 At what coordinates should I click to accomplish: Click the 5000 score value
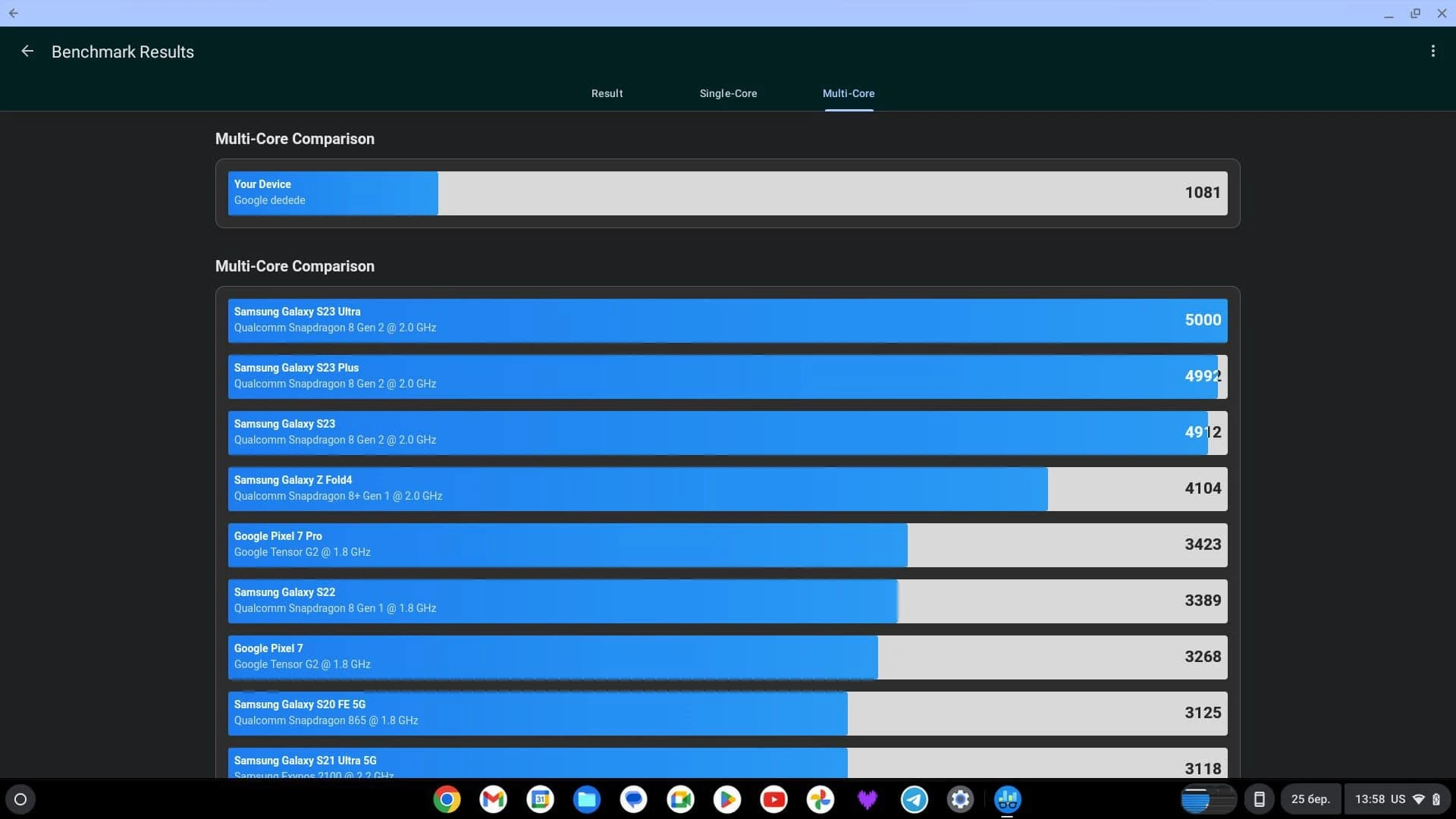(1203, 320)
